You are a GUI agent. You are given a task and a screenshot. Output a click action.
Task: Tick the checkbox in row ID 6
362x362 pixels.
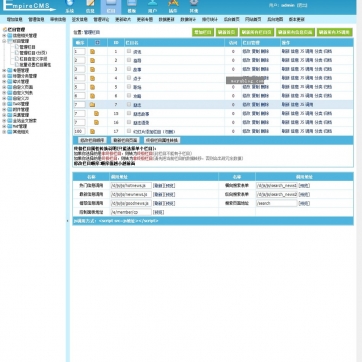coord(129,95)
